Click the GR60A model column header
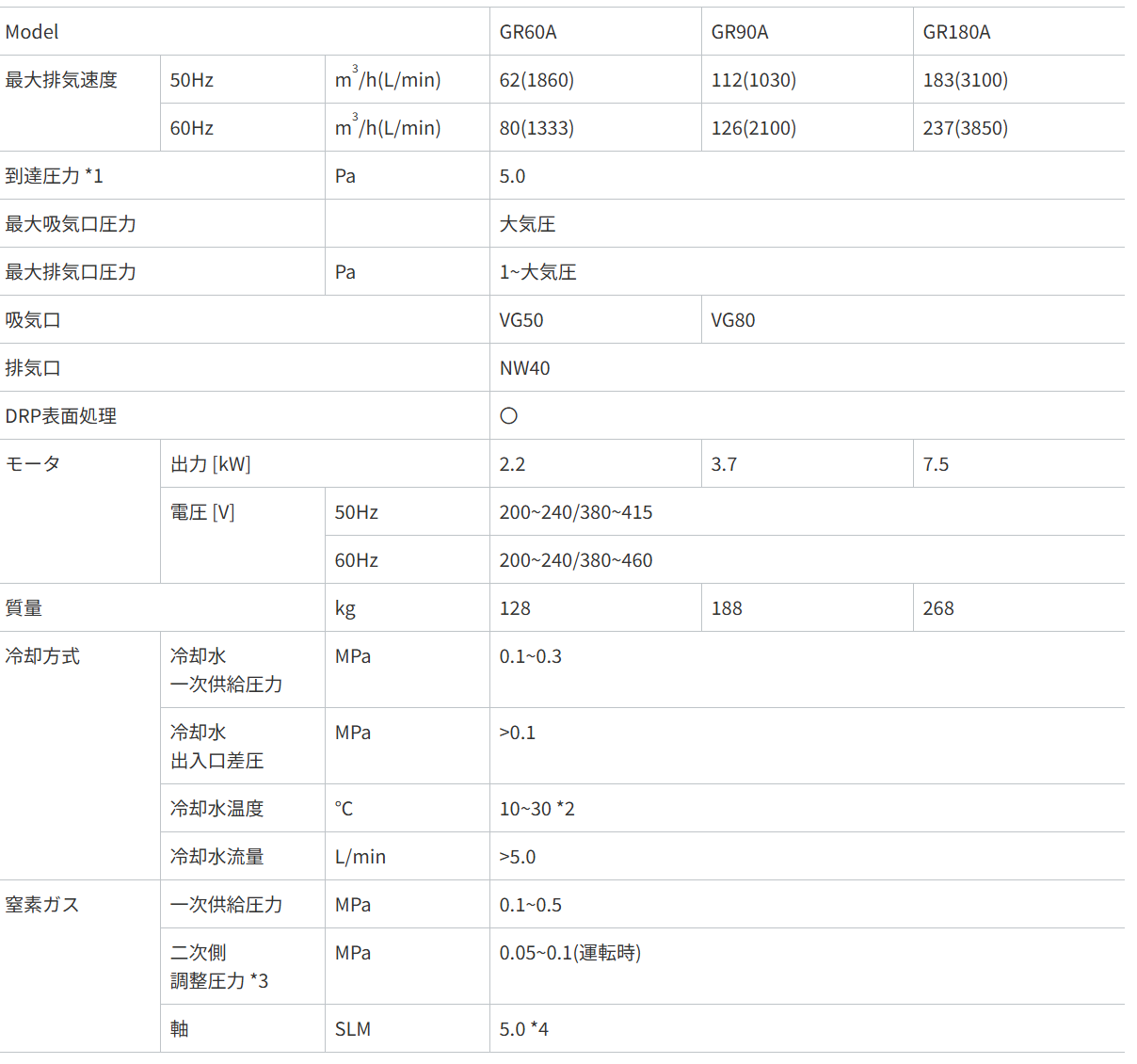Screen dimensions: 1137x1064 click(x=527, y=31)
